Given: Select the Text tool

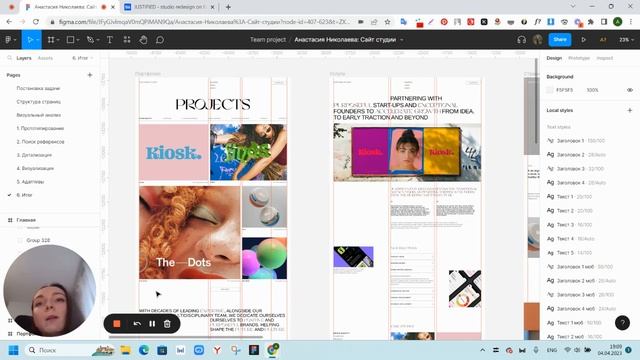Looking at the screenshot, I should 109,40.
